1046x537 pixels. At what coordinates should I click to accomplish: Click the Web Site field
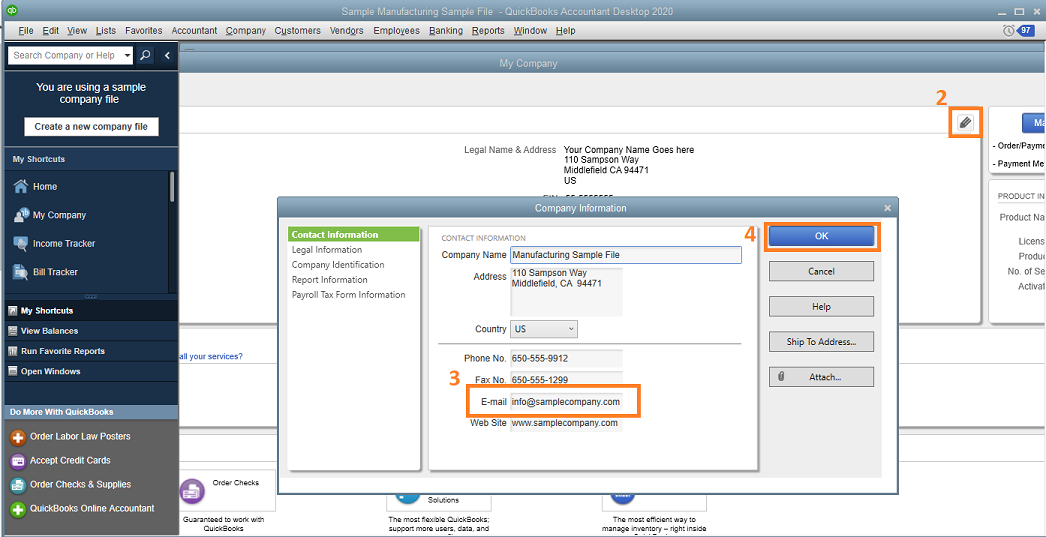tap(566, 423)
